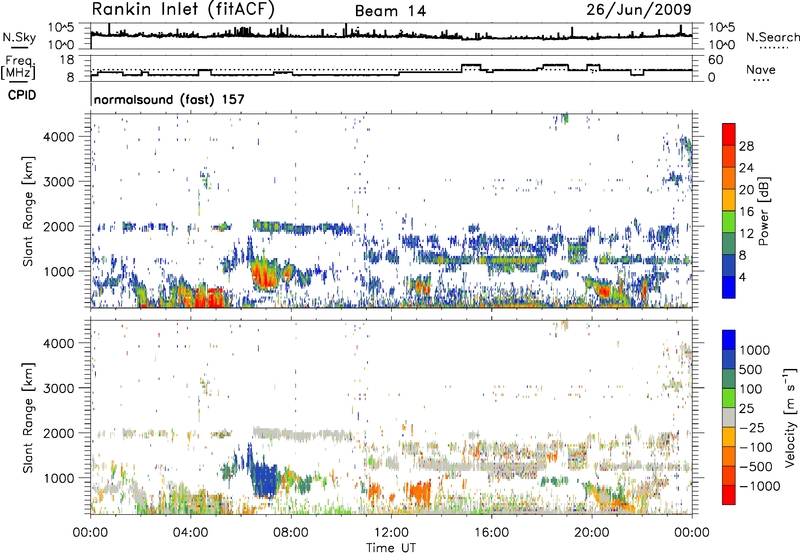800x554 pixels.
Task: Select the "N.Sky" axis label
Action: coord(19,37)
